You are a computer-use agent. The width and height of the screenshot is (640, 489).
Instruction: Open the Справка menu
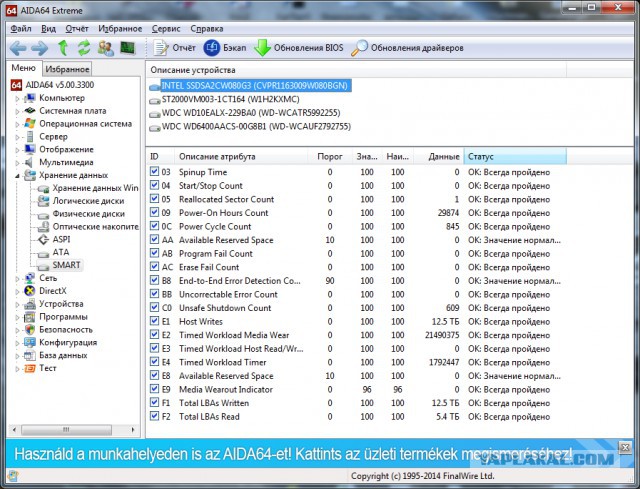click(207, 29)
